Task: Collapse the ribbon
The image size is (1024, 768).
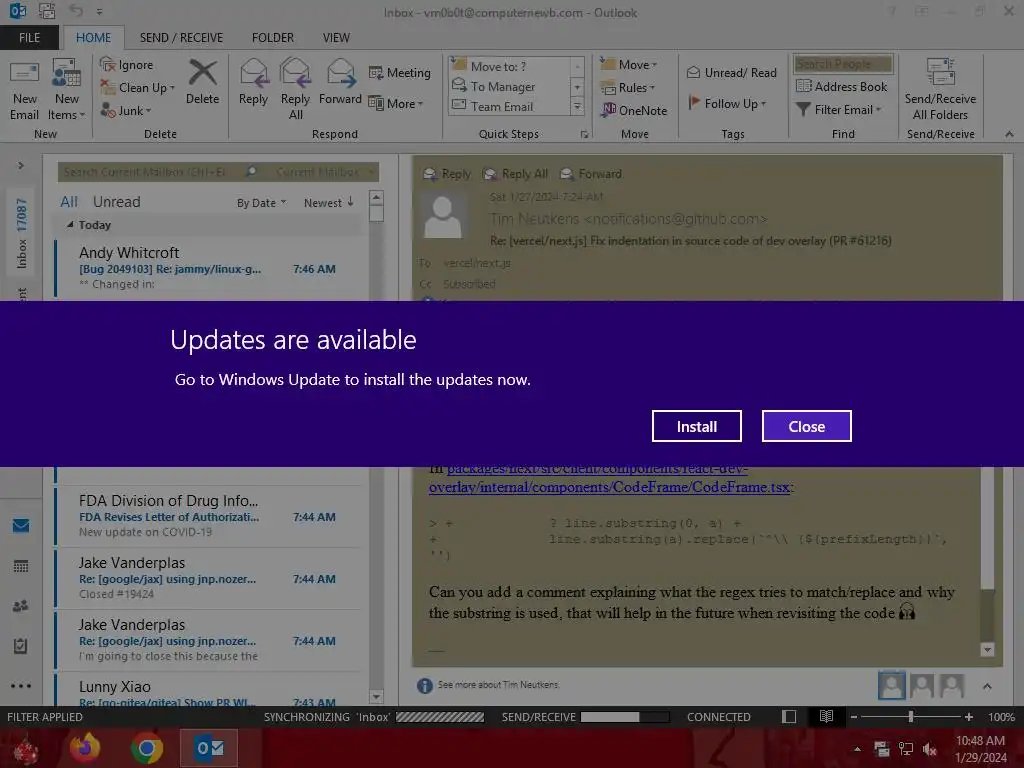Action: [x=1010, y=134]
